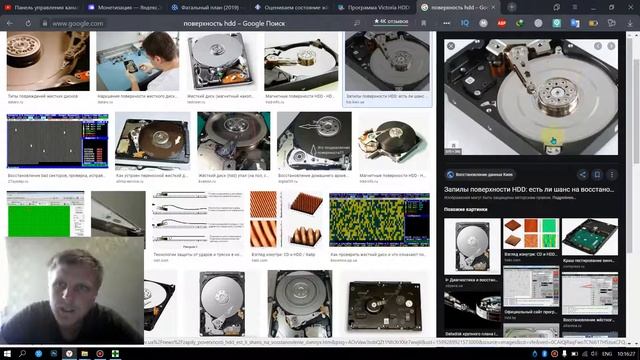This screenshot has width=640, height=360.
Task: Switch to the Программа Victoria HDD tab
Action: (x=374, y=7)
